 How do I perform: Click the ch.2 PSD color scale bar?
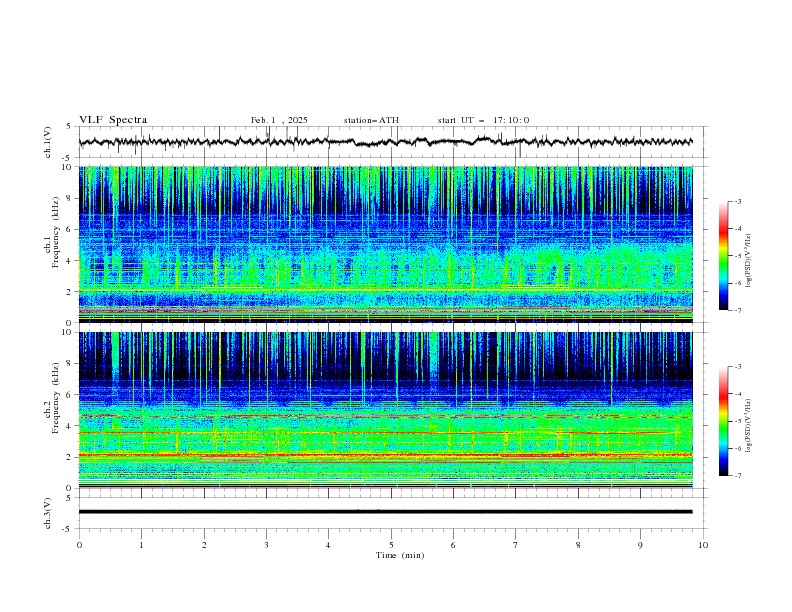pos(724,421)
